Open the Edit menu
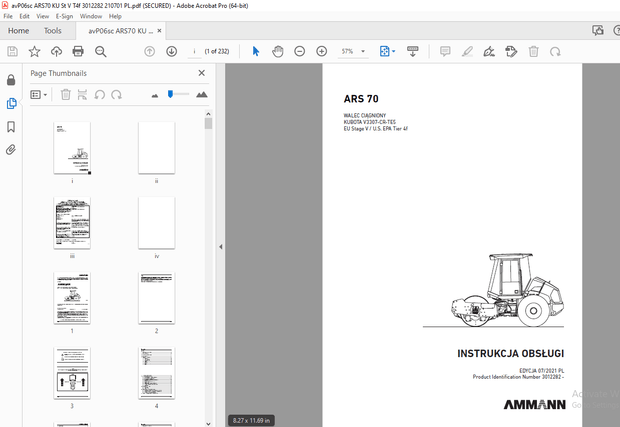 25,16
